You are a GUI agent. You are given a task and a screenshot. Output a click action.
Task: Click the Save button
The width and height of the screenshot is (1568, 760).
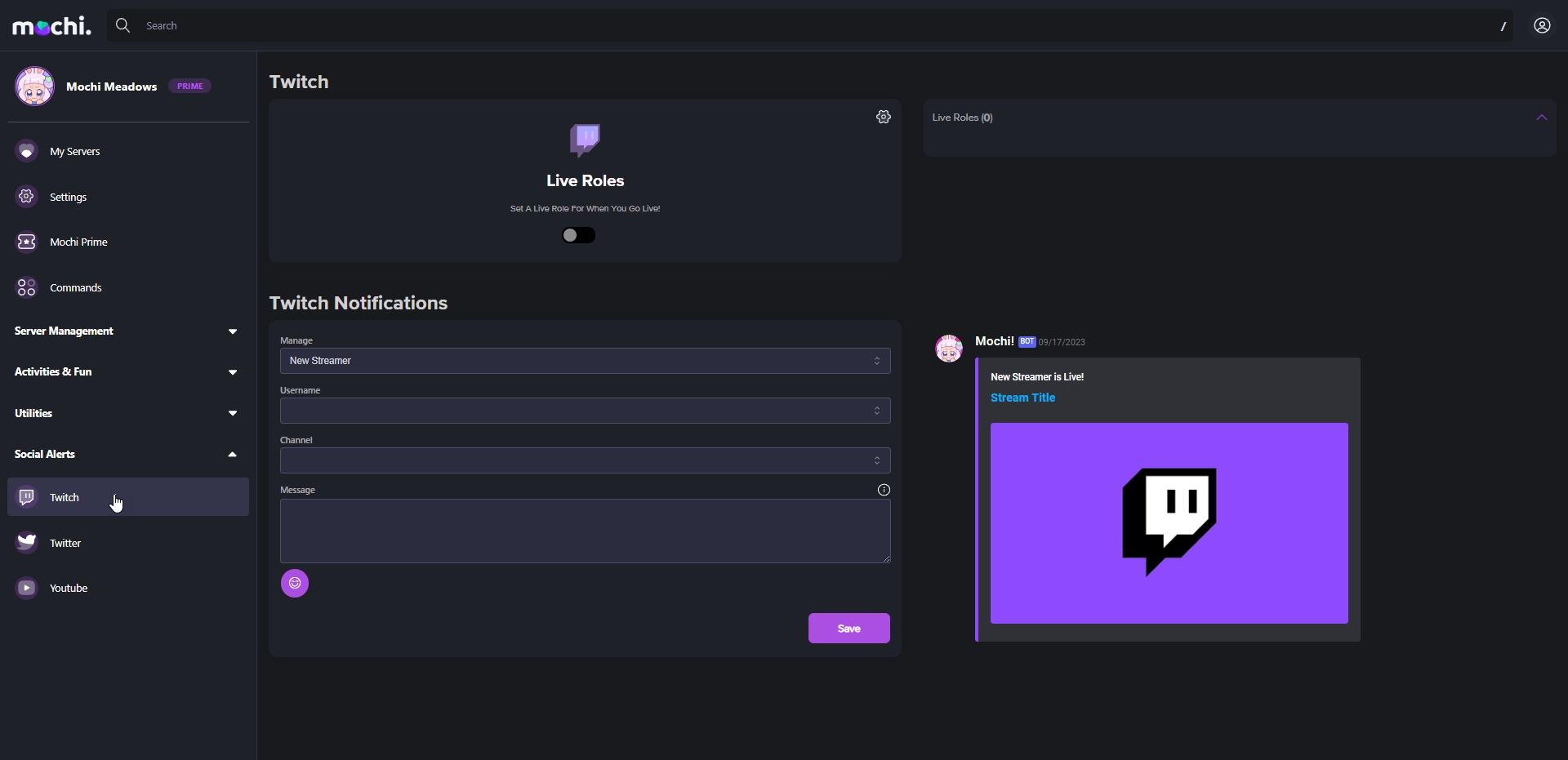click(849, 628)
